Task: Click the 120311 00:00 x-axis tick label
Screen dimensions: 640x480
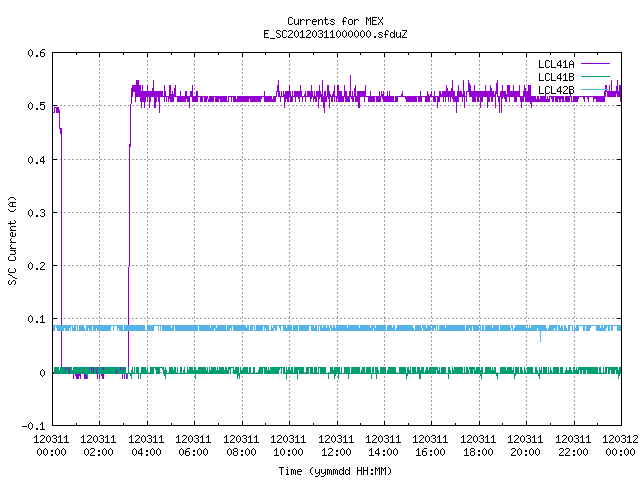Action: pos(51,446)
